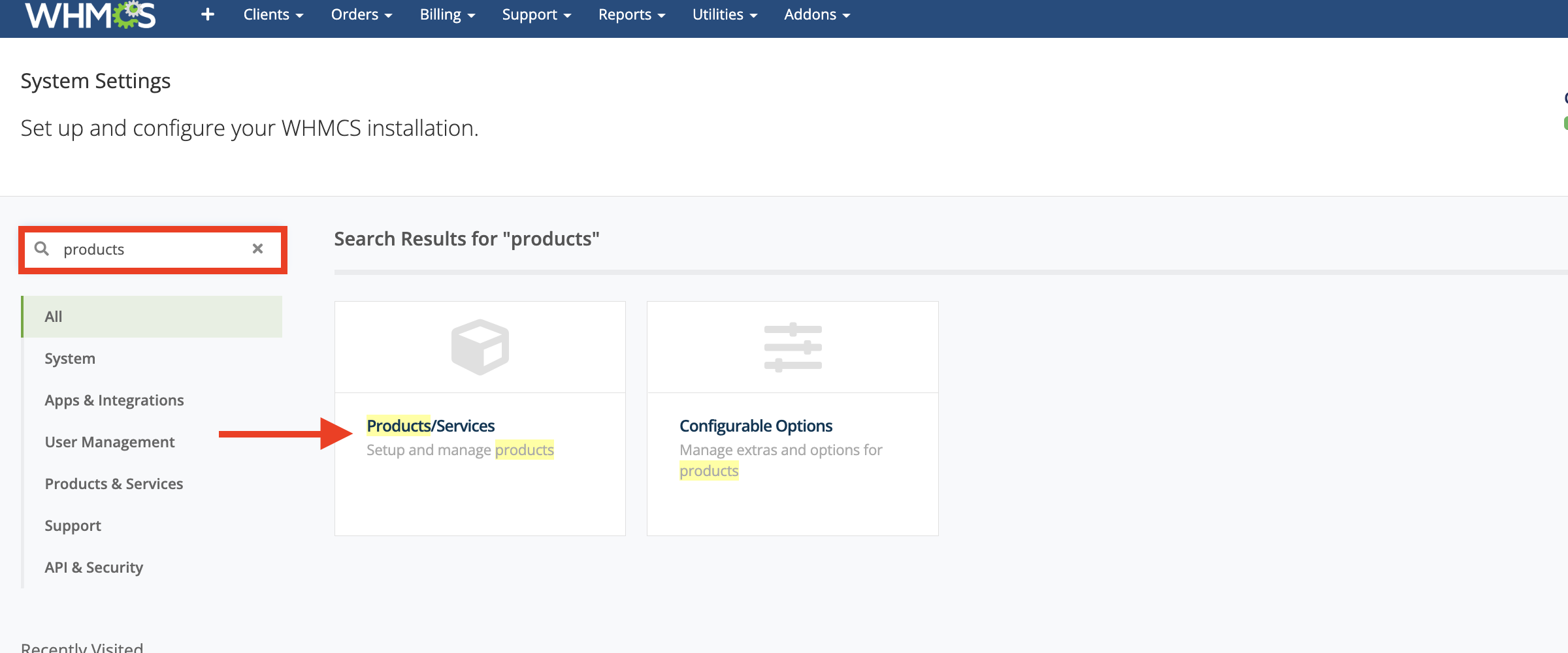Viewport: 1568px width, 653px height.
Task: Open the Orders dropdown menu
Action: click(361, 14)
